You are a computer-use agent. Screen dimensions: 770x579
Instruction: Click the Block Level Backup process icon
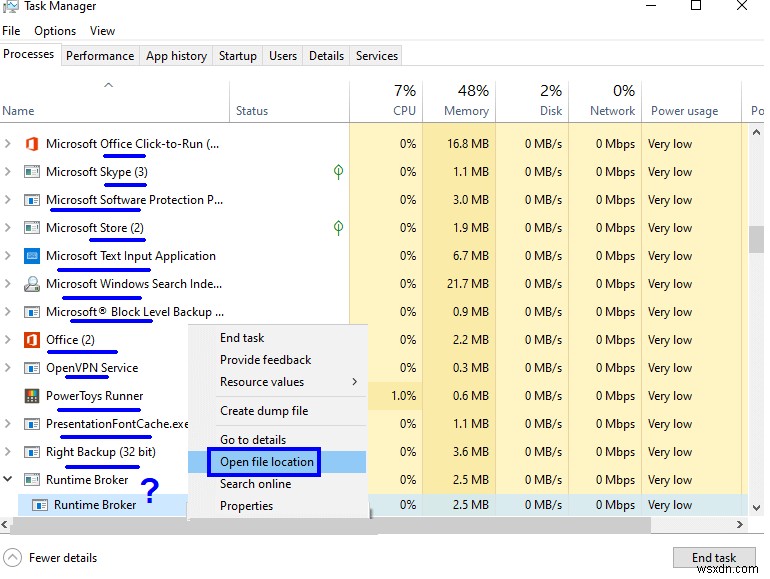(x=31, y=312)
